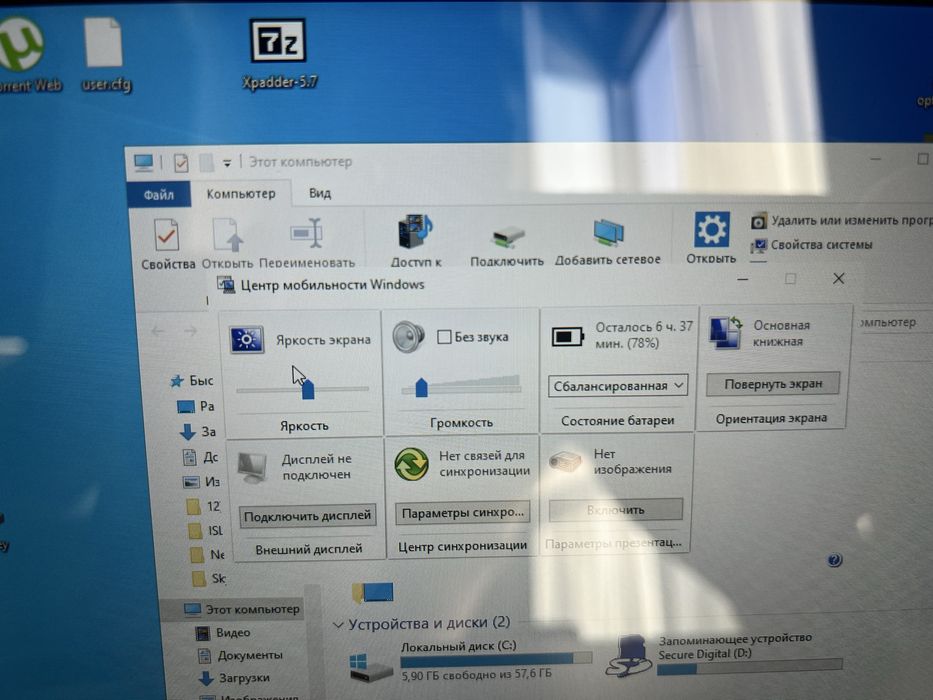Minimize the Mobility Center window

tap(742, 279)
